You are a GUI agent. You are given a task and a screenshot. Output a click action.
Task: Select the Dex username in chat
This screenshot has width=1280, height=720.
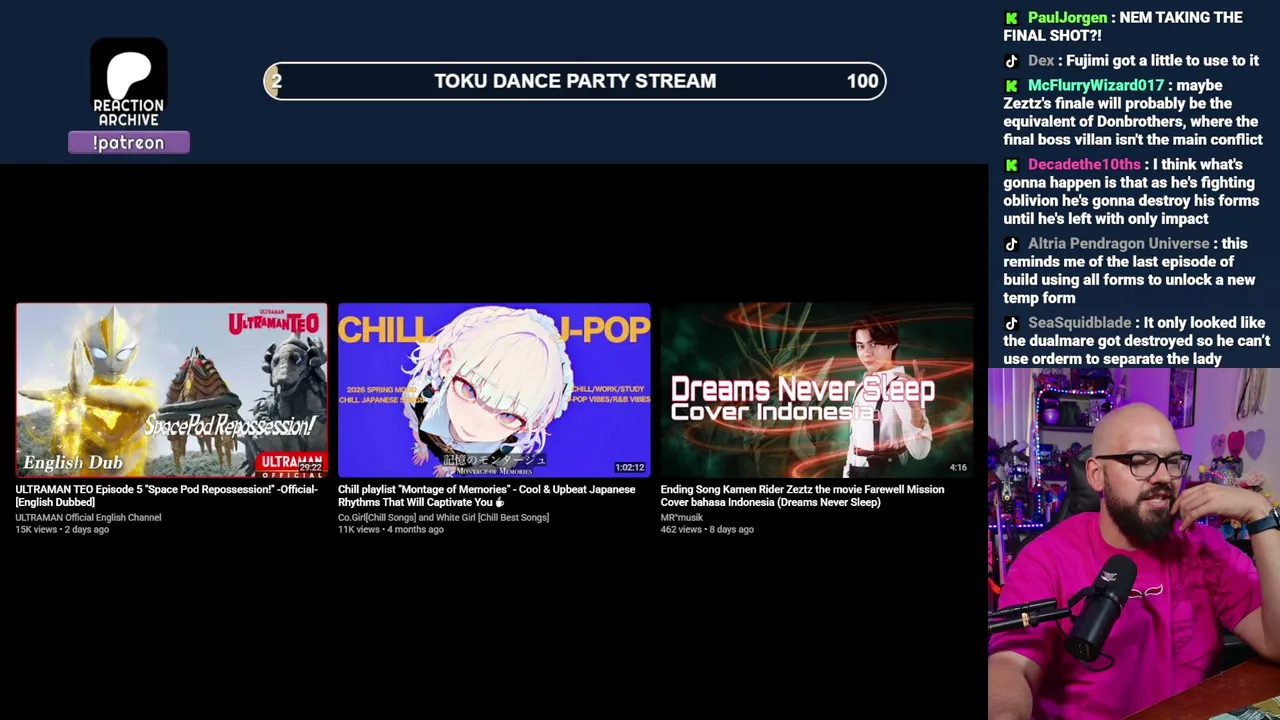click(x=1041, y=61)
